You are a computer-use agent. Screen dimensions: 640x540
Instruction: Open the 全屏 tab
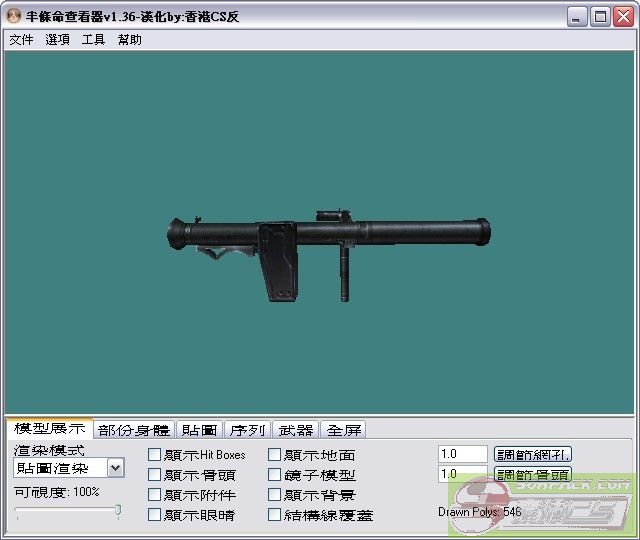coord(343,430)
